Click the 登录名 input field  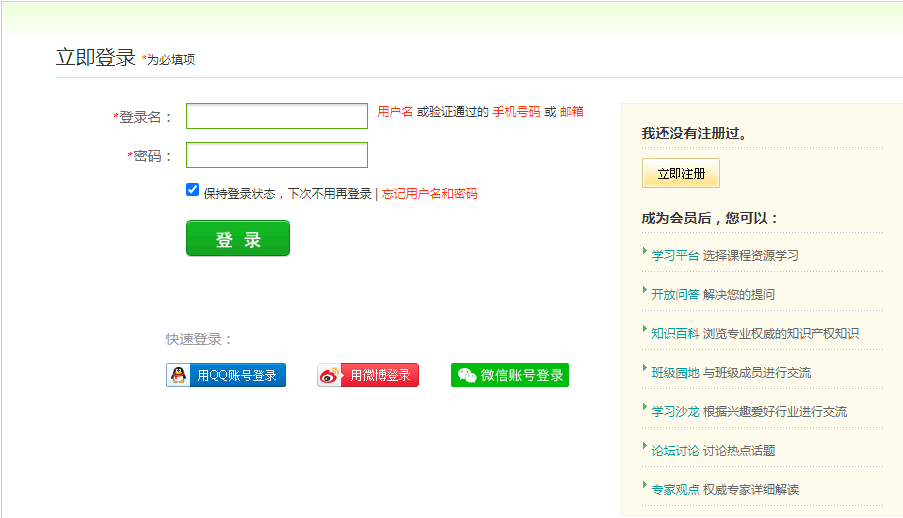click(277, 116)
